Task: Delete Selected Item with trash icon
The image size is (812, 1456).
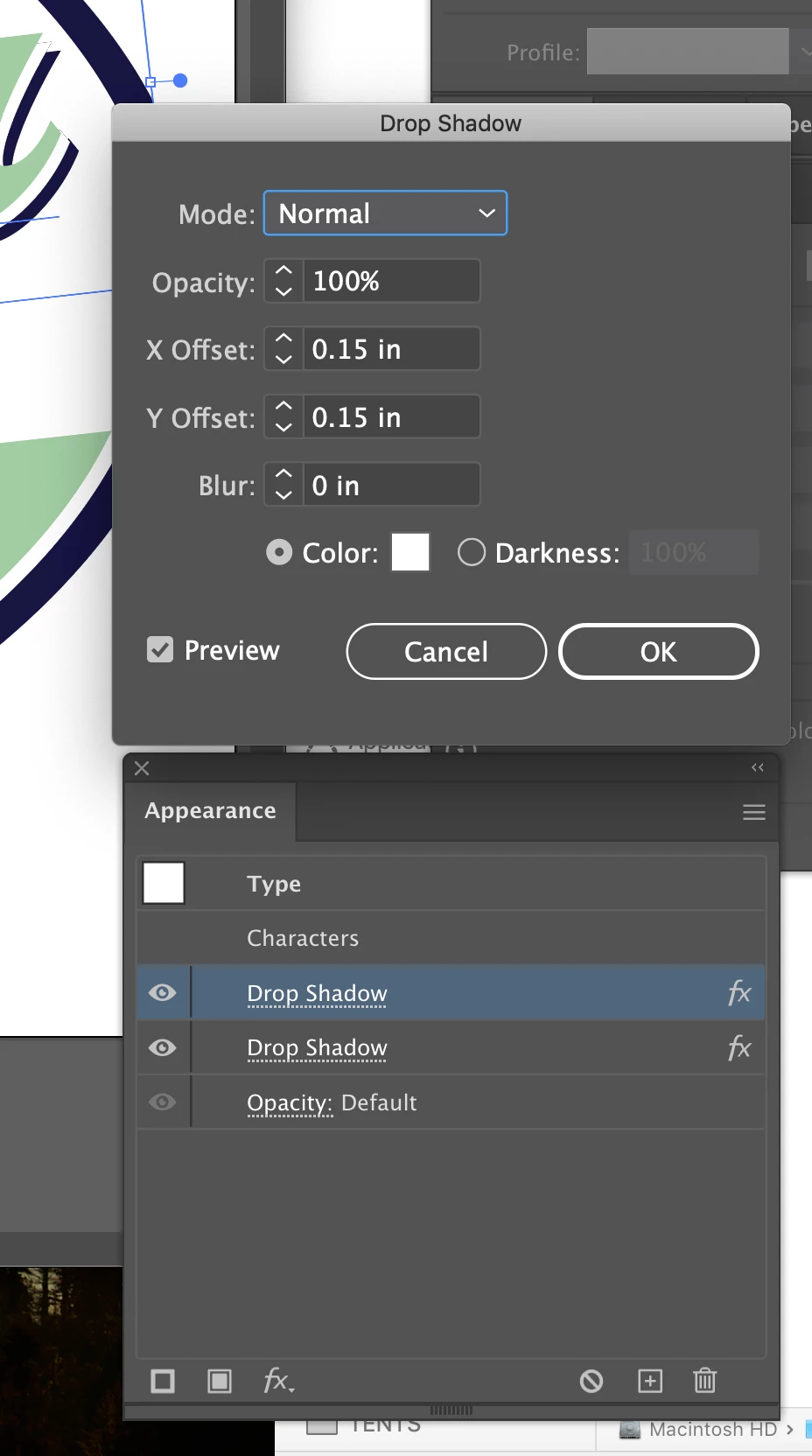Action: click(705, 1381)
